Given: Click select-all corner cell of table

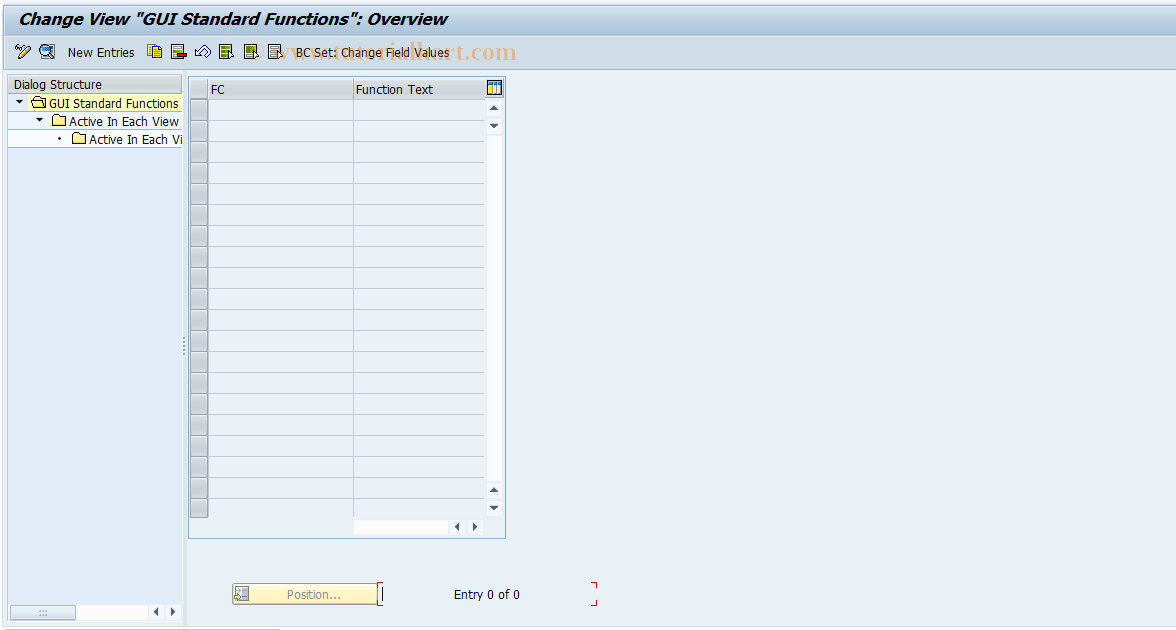Looking at the screenshot, I should tap(199, 89).
